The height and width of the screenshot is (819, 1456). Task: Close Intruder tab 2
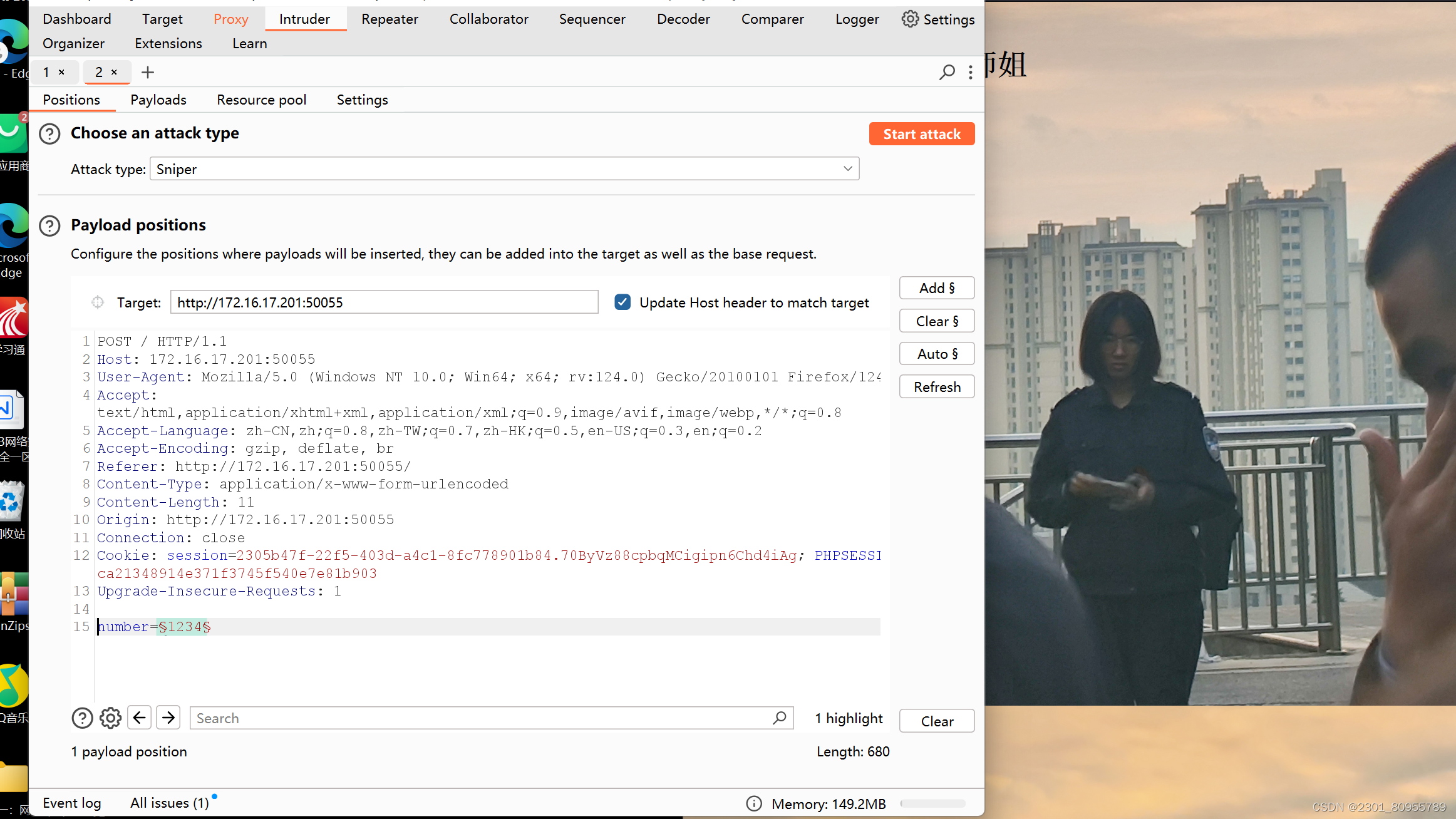114,72
